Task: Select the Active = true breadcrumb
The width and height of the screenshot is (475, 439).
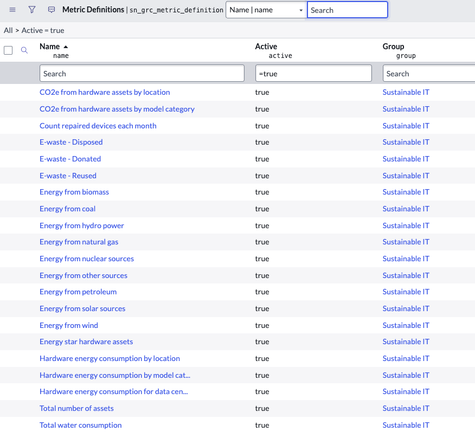Action: (43, 30)
